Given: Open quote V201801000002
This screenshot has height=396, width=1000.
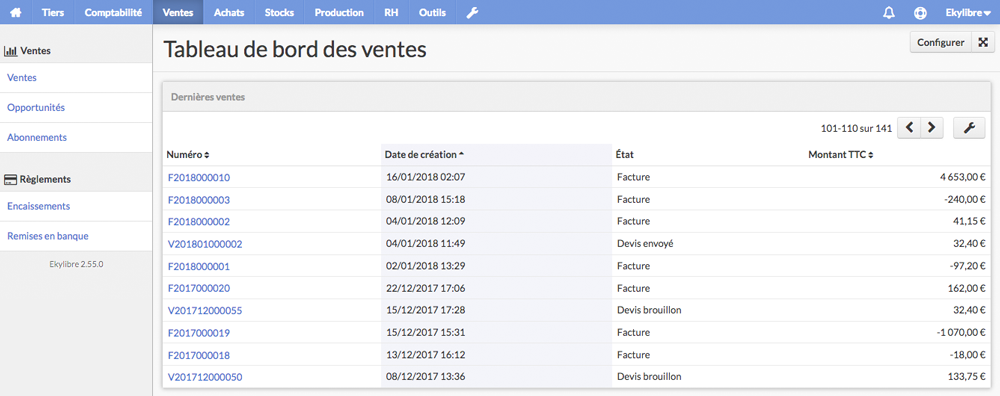Looking at the screenshot, I should (205, 244).
